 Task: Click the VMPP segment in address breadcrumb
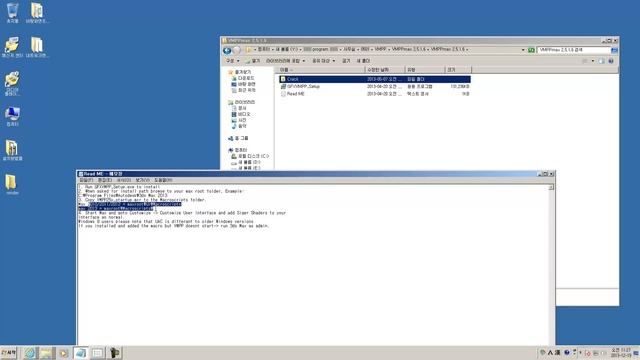coord(380,49)
